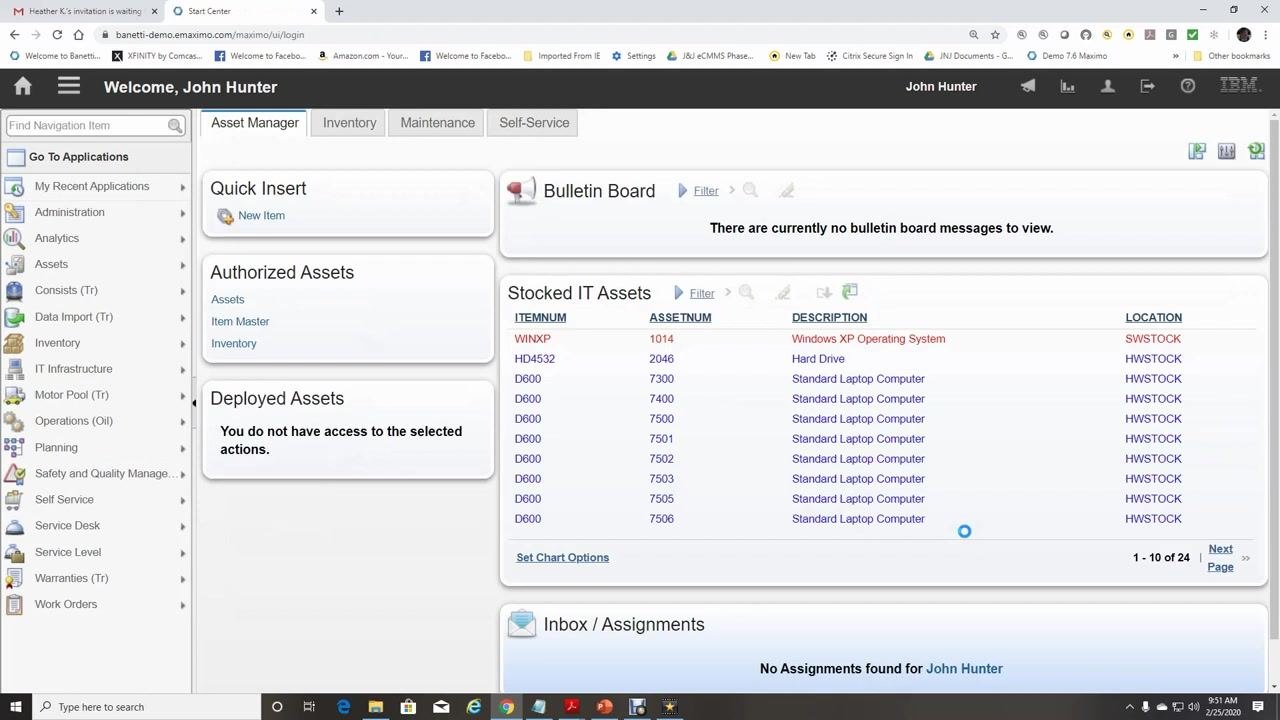
Task: Click the New Item icon in Quick Insert
Action: (x=226, y=216)
